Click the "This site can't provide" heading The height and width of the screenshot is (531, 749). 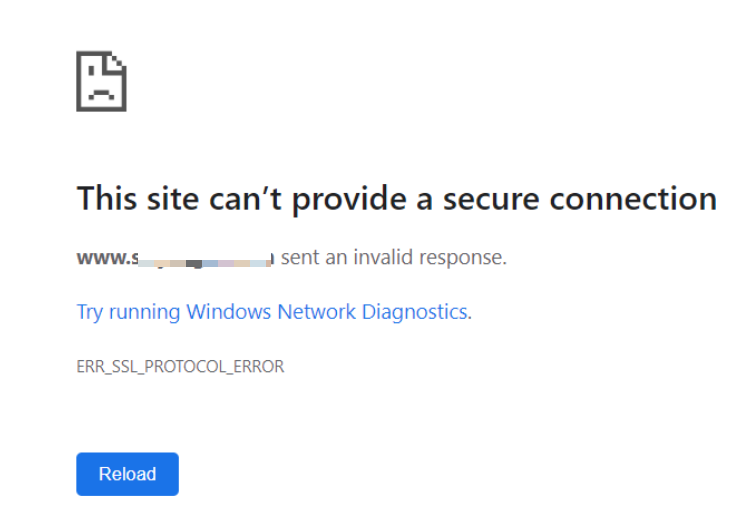click(x=396, y=199)
